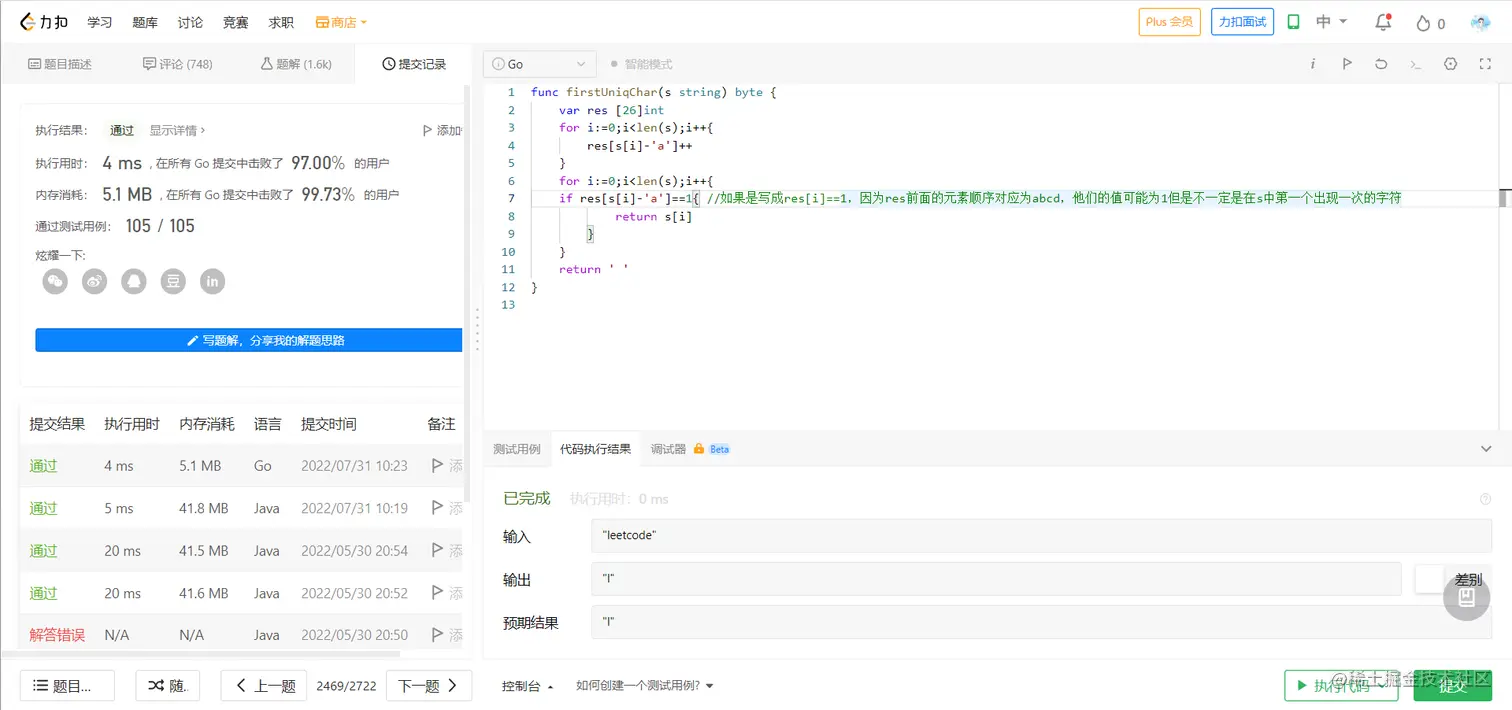Click the run play icon in editor toolbar
The image size is (1512, 710).
(1347, 64)
